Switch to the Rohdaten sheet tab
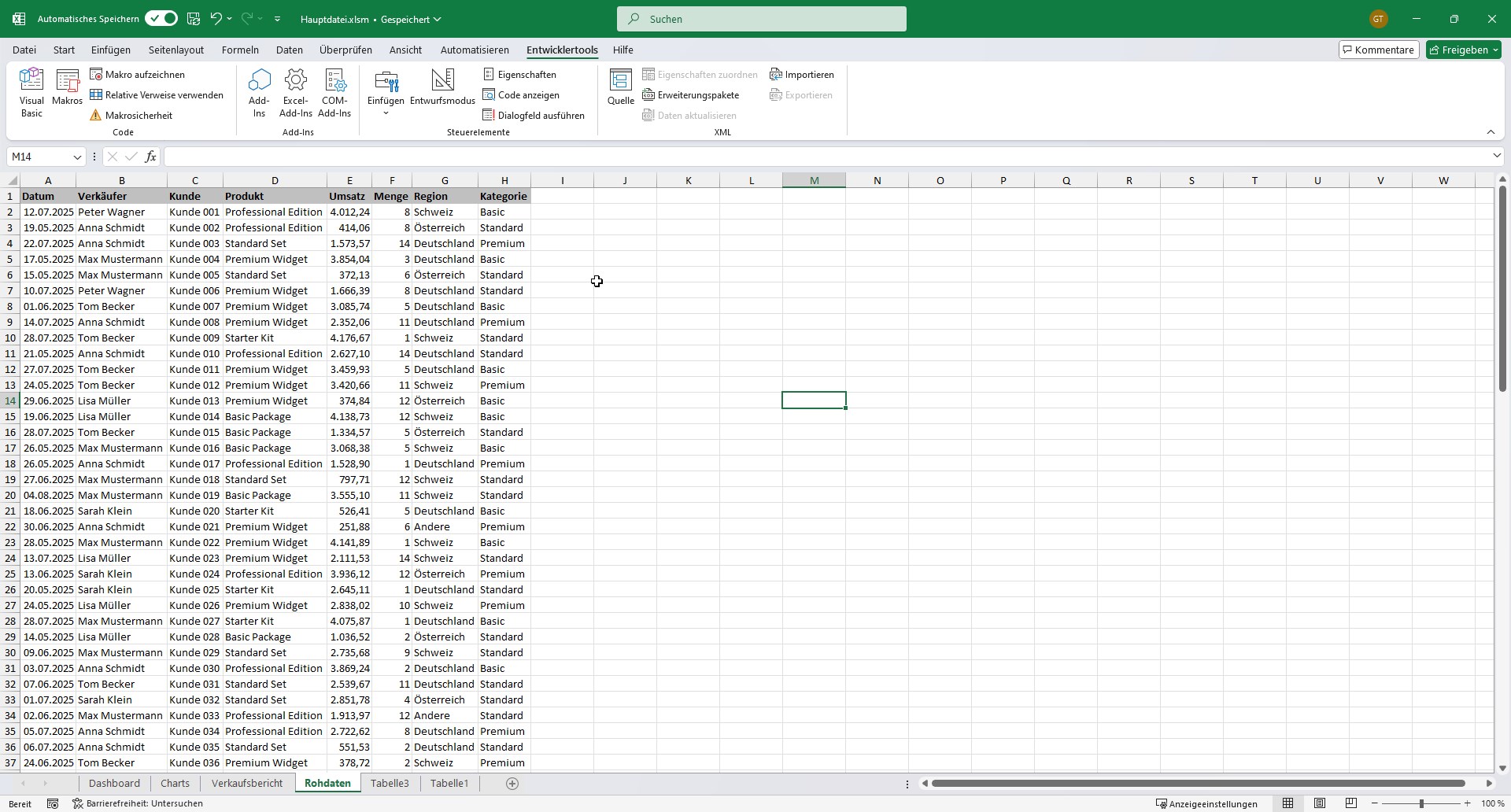Viewport: 1511px width, 812px height. (327, 783)
